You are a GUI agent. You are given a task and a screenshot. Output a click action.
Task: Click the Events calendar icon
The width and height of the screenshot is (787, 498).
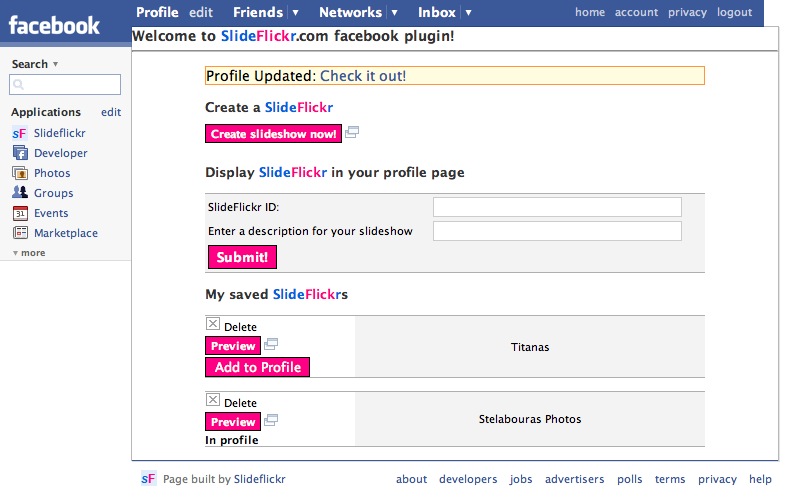click(19, 213)
